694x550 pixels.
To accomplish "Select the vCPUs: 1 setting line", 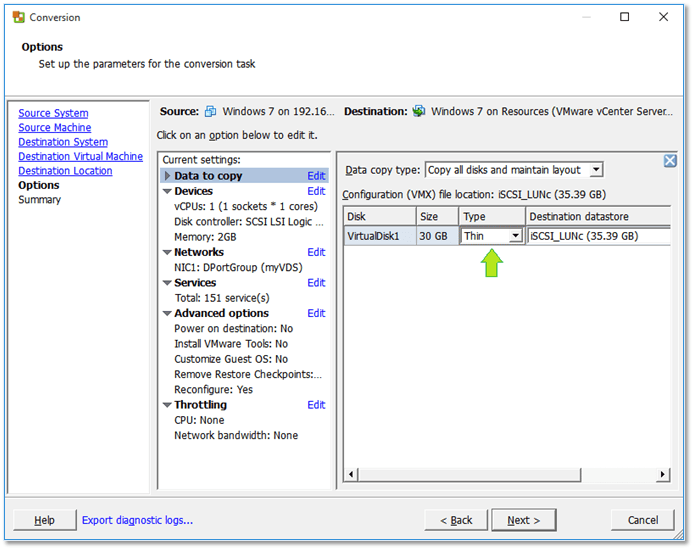I will tap(246, 207).
